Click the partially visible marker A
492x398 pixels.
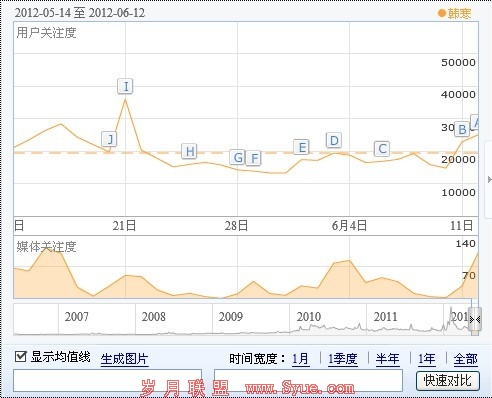click(475, 122)
